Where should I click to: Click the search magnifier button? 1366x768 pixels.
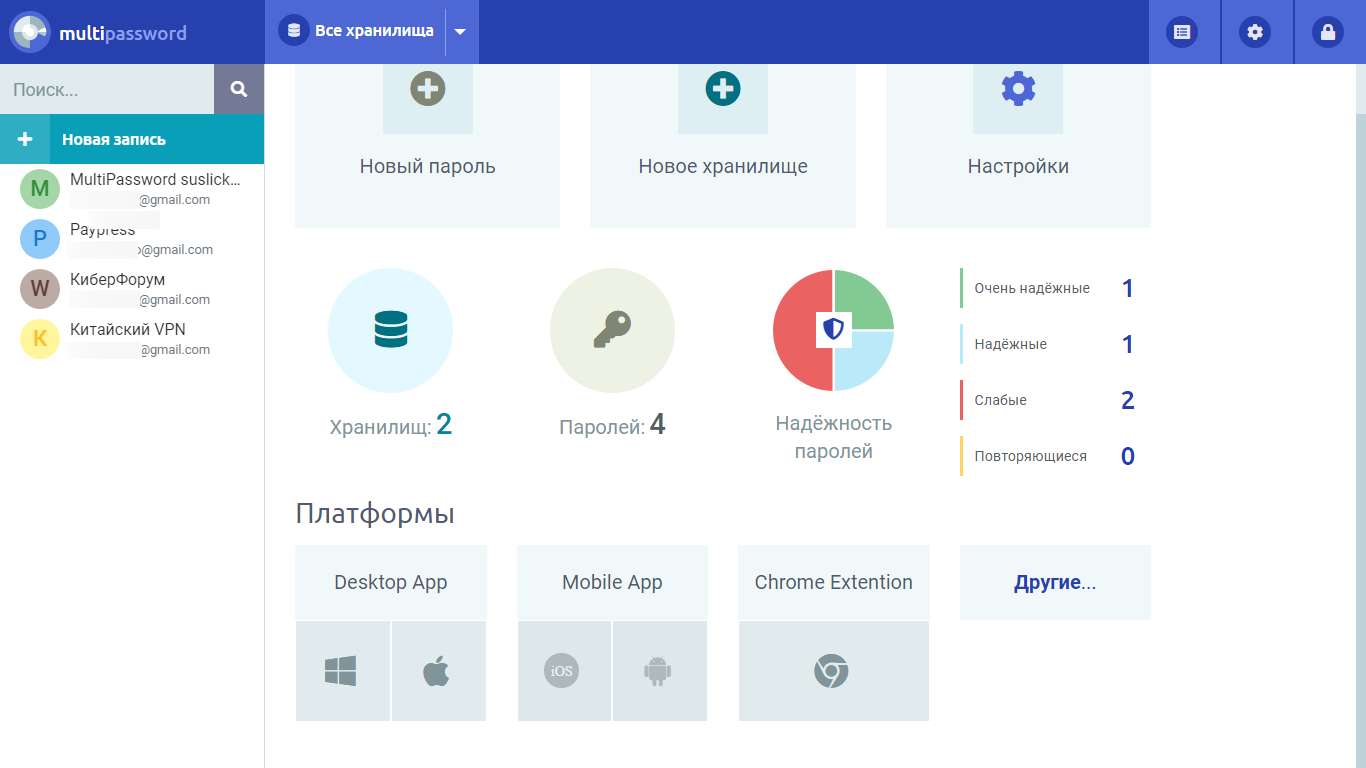click(x=239, y=89)
